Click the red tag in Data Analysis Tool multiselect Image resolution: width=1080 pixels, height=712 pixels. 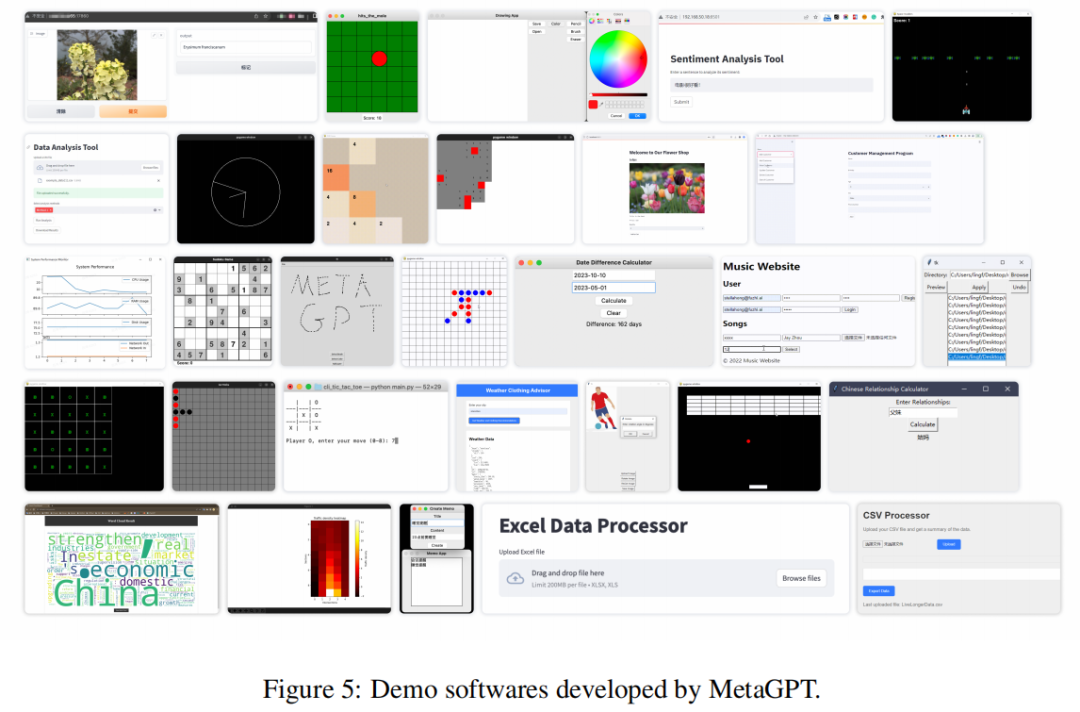[x=43, y=210]
